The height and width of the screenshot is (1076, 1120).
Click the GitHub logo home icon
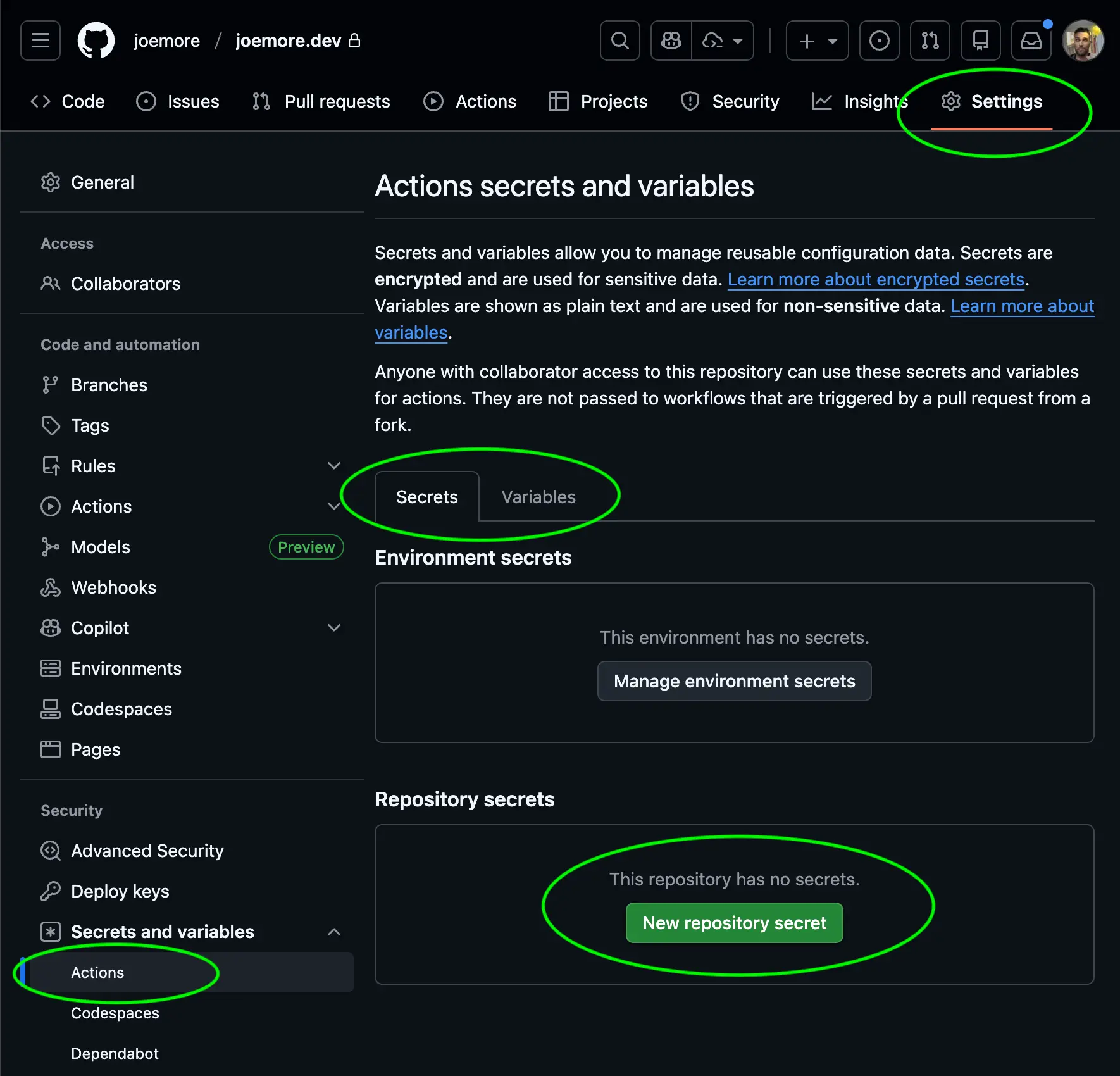pyautogui.click(x=96, y=41)
